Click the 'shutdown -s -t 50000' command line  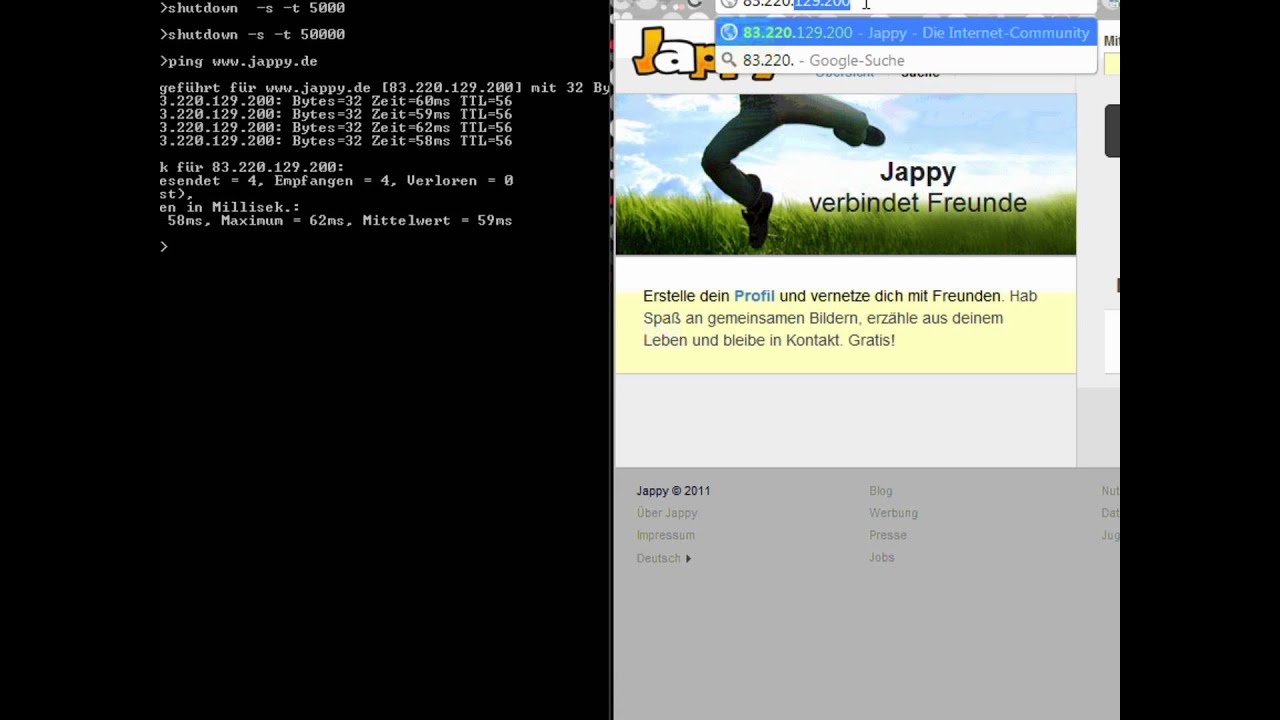(x=252, y=34)
